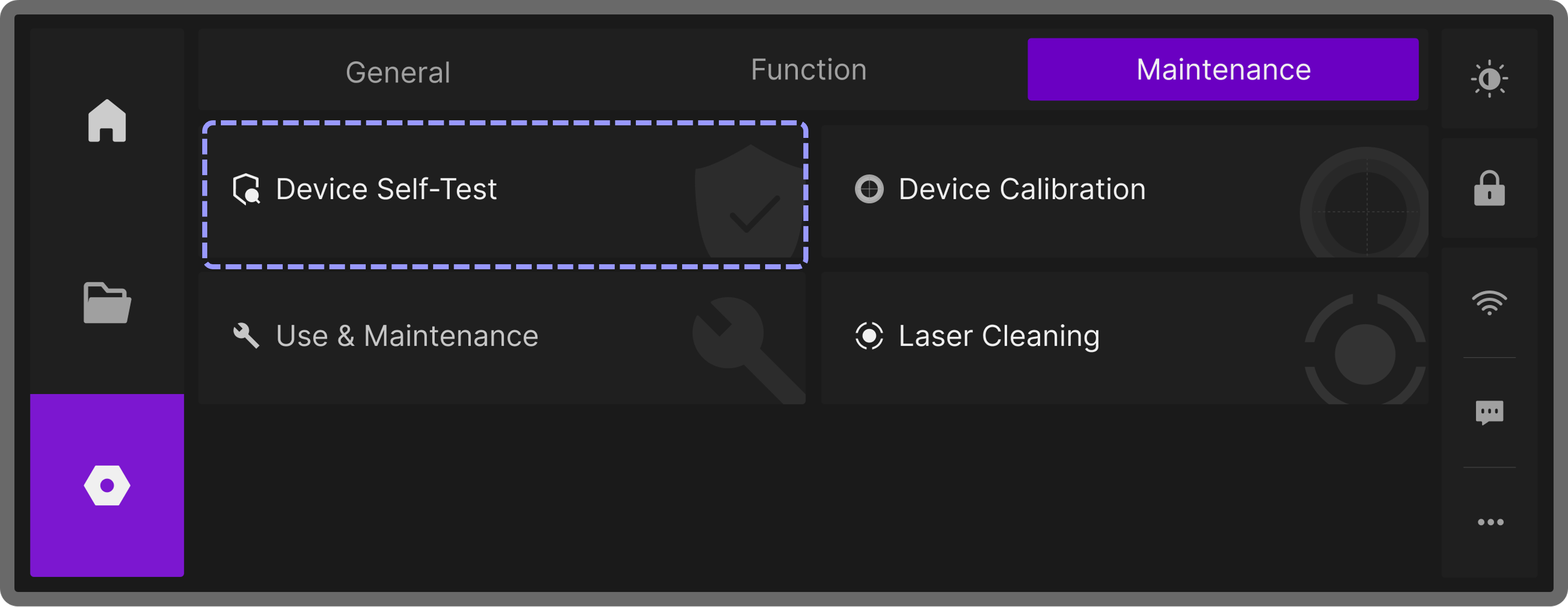Click the three-dots more options icon
The height and width of the screenshot is (607, 1568).
click(1490, 522)
